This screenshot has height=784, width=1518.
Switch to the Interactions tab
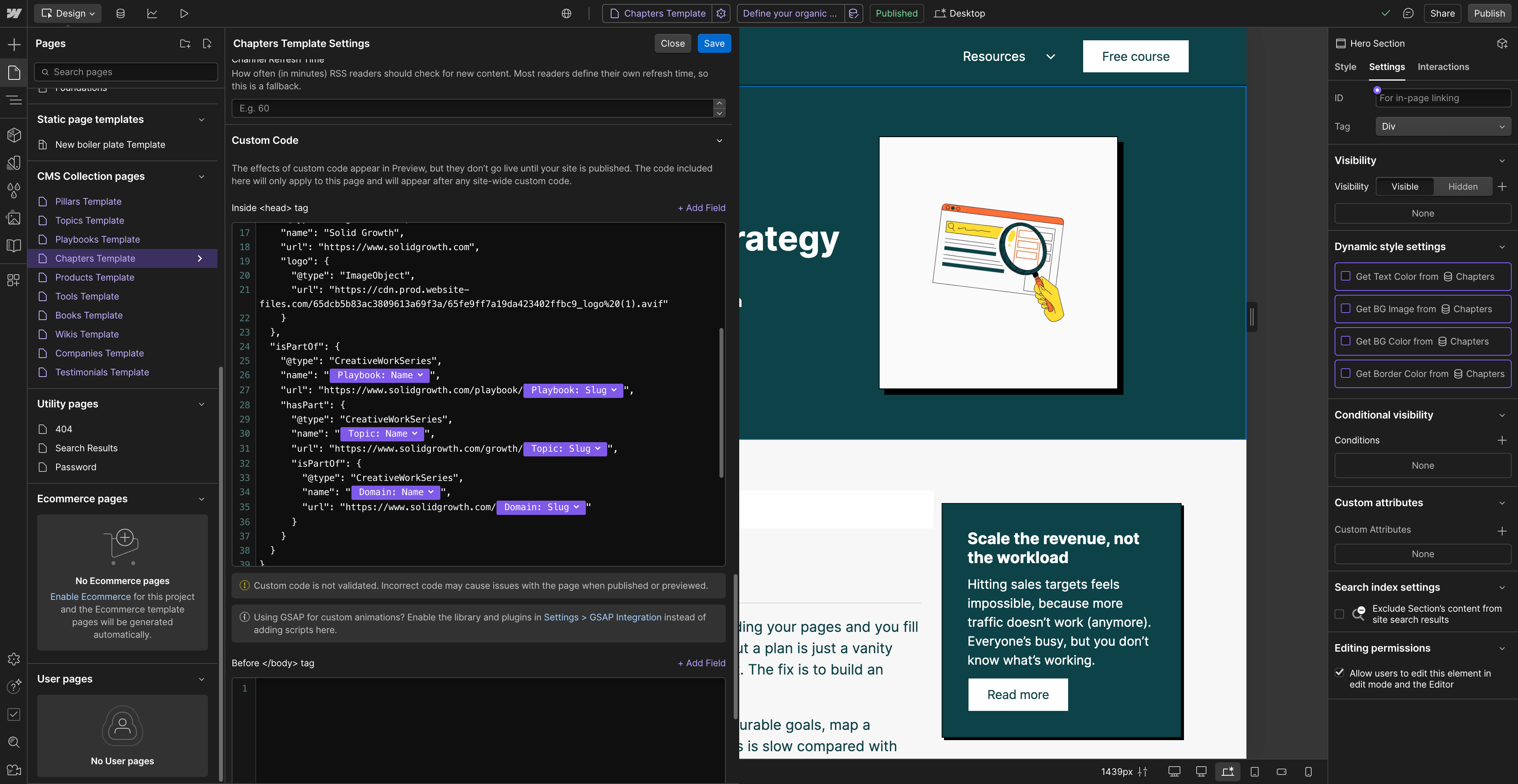tap(1442, 66)
